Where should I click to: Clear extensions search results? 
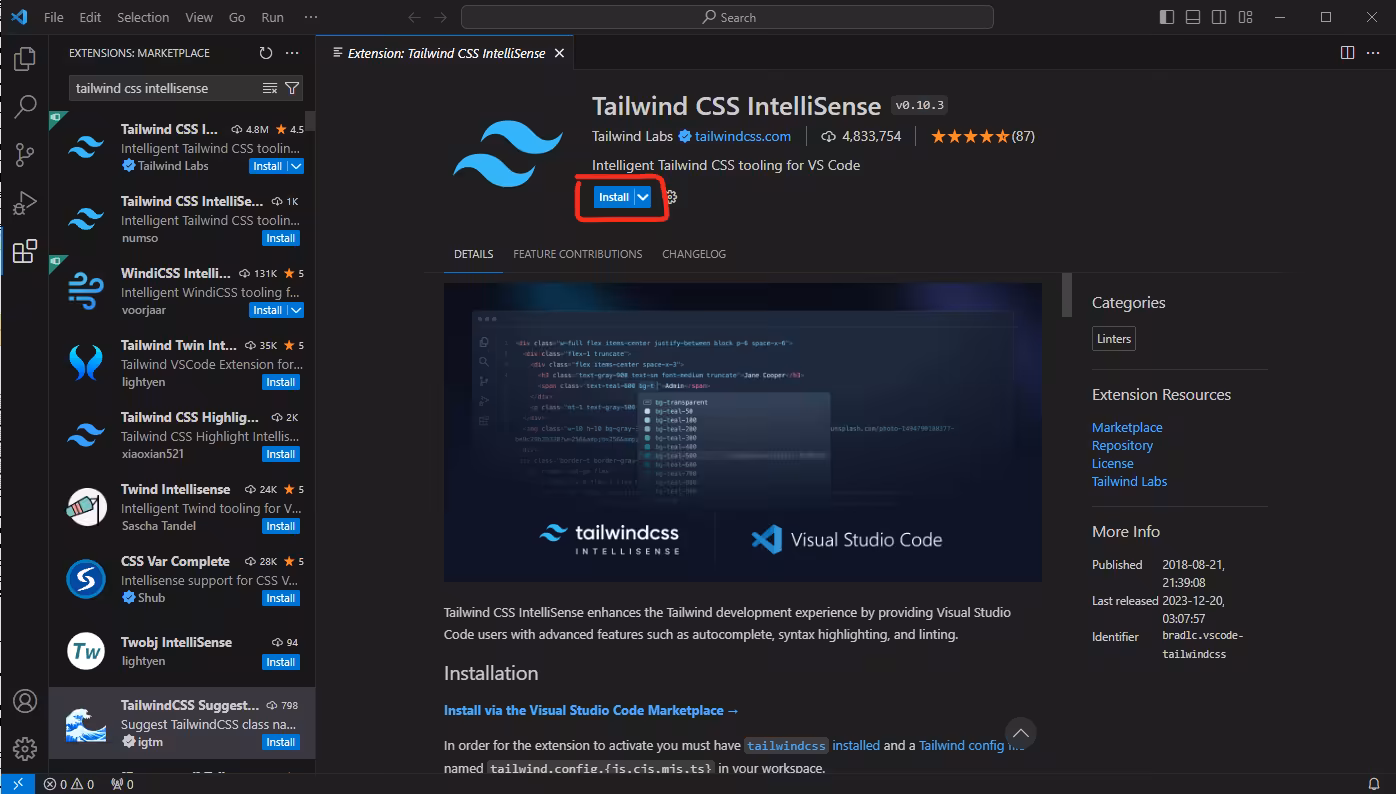[x=269, y=88]
